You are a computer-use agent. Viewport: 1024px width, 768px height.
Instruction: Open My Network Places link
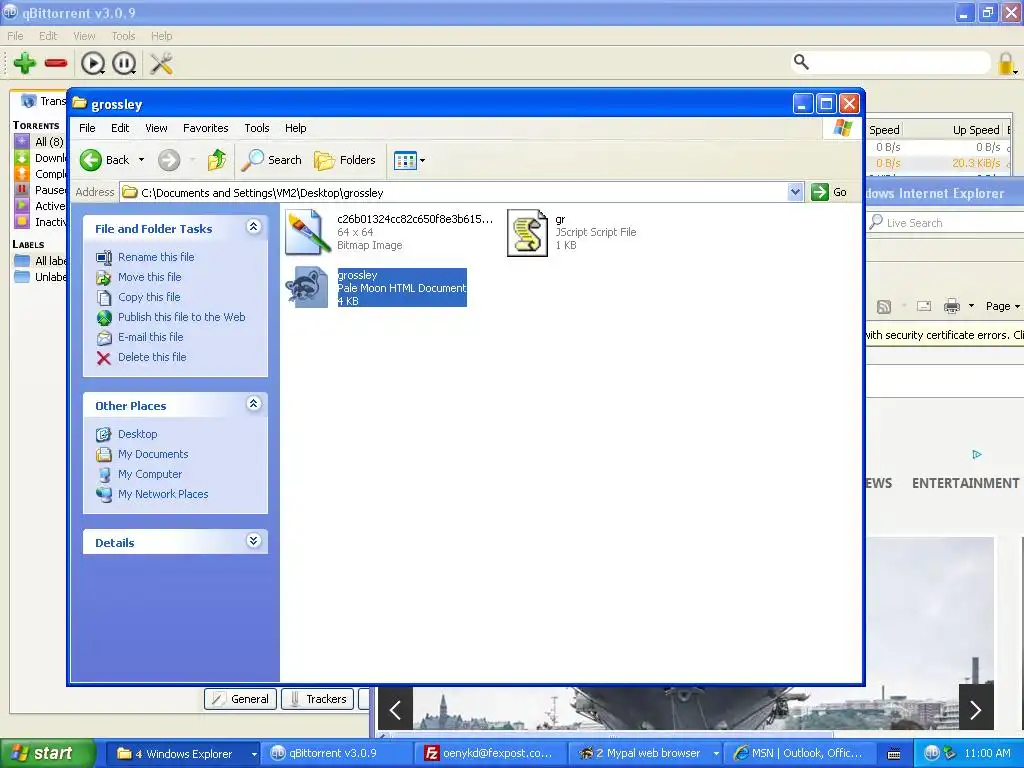163,494
